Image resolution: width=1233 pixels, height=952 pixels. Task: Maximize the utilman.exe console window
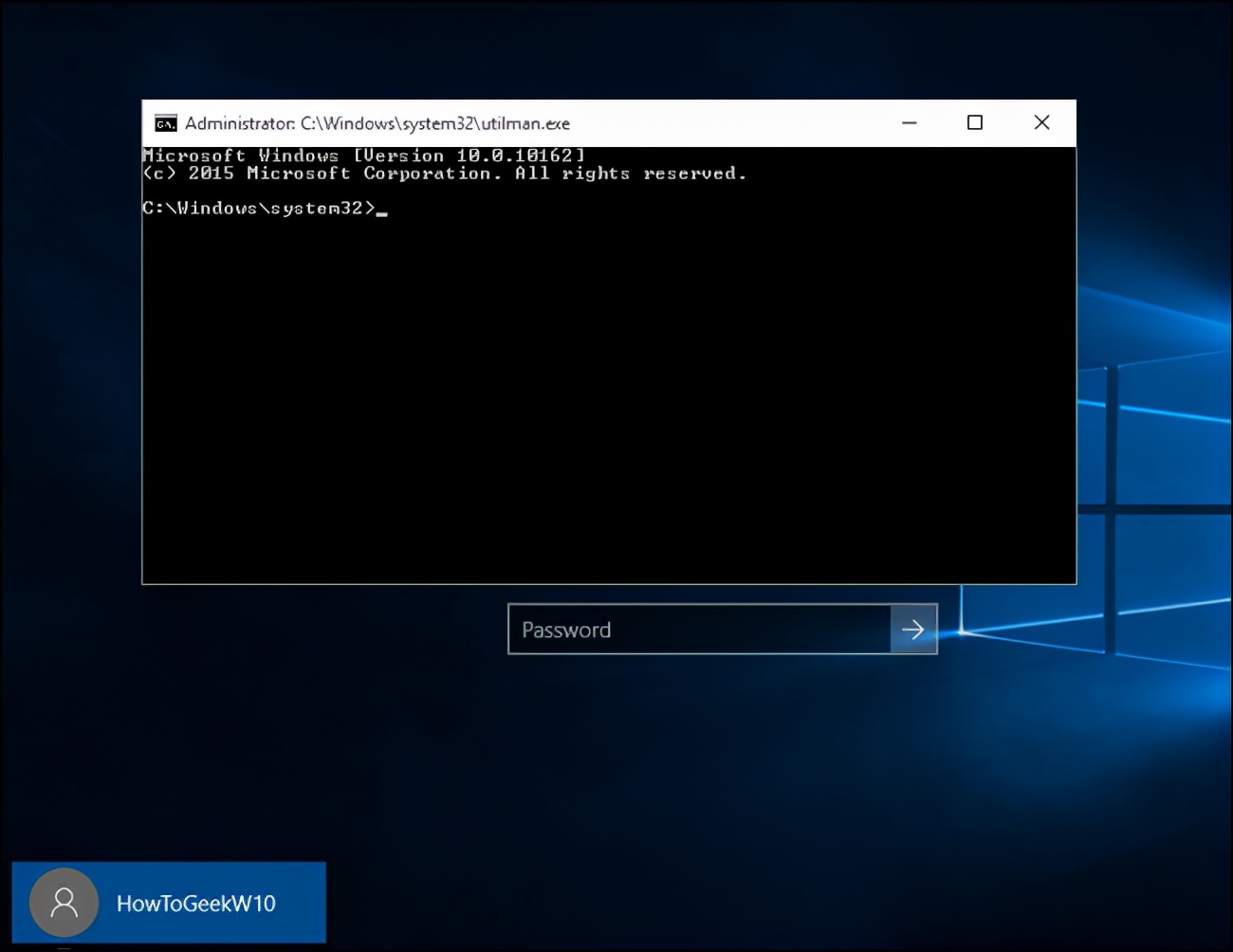[975, 122]
